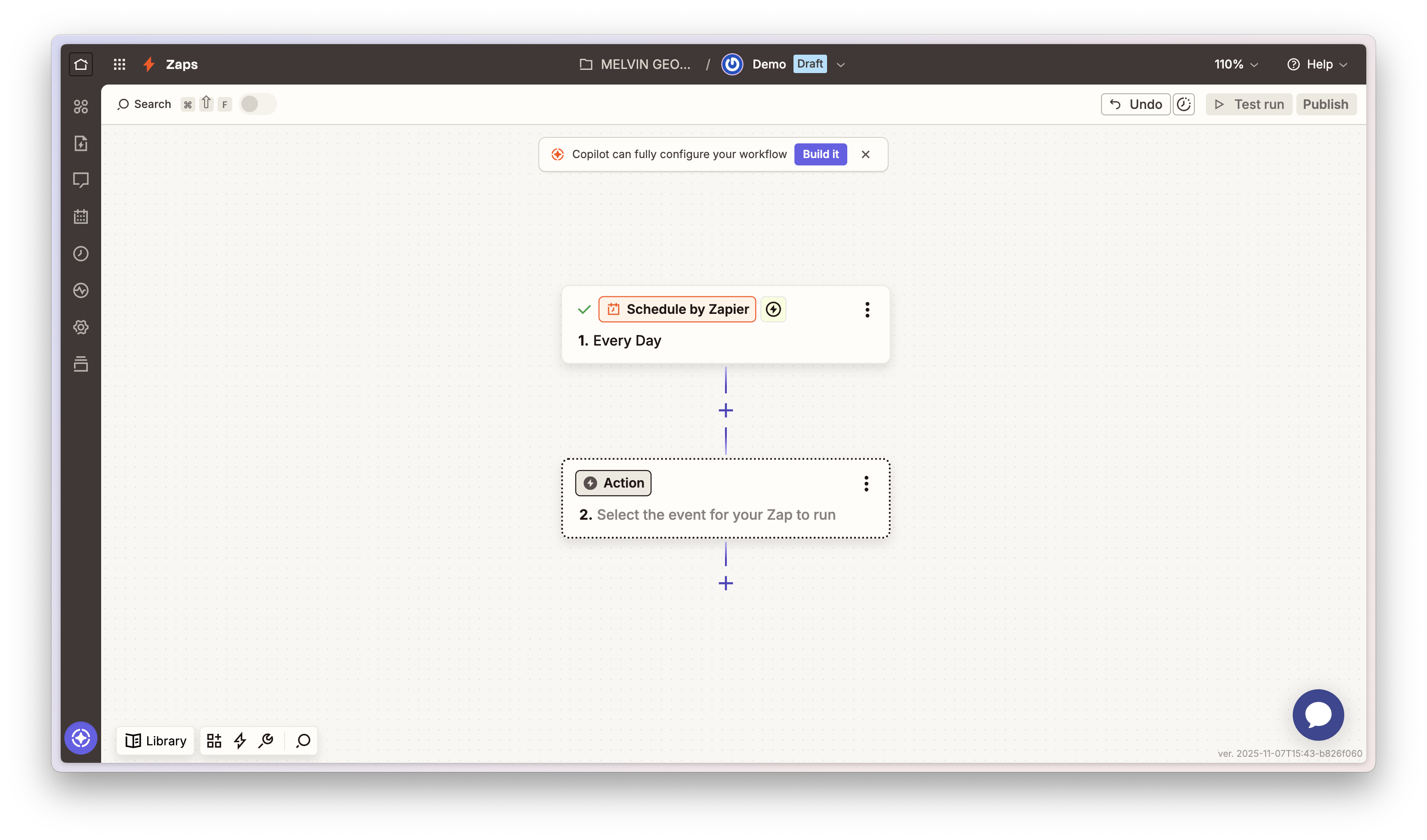The image size is (1427, 840).
Task: Open the feedback chat bubble icon in the sidebar
Action: [80, 179]
